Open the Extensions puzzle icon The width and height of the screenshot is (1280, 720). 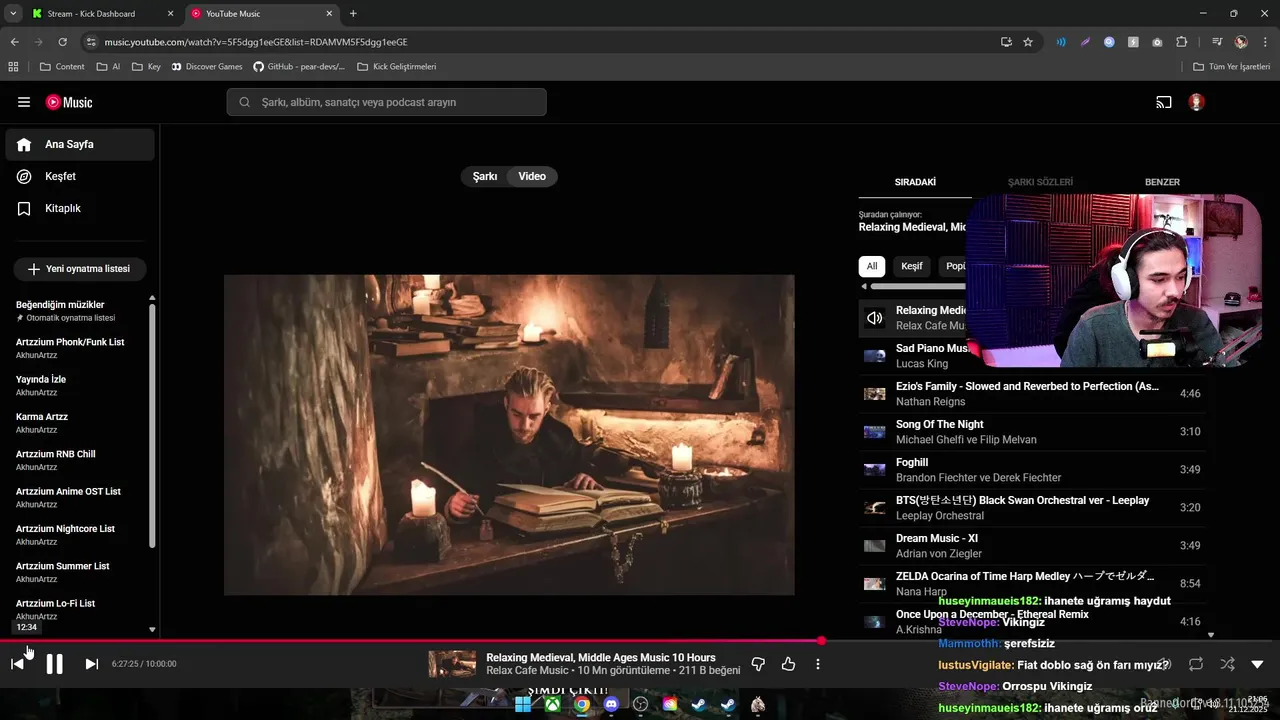(1182, 42)
